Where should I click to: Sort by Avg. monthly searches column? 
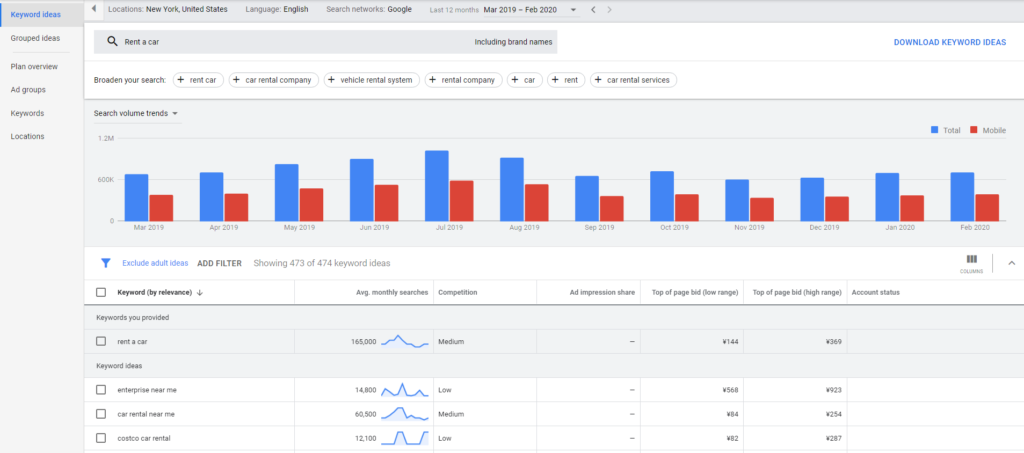[x=392, y=292]
